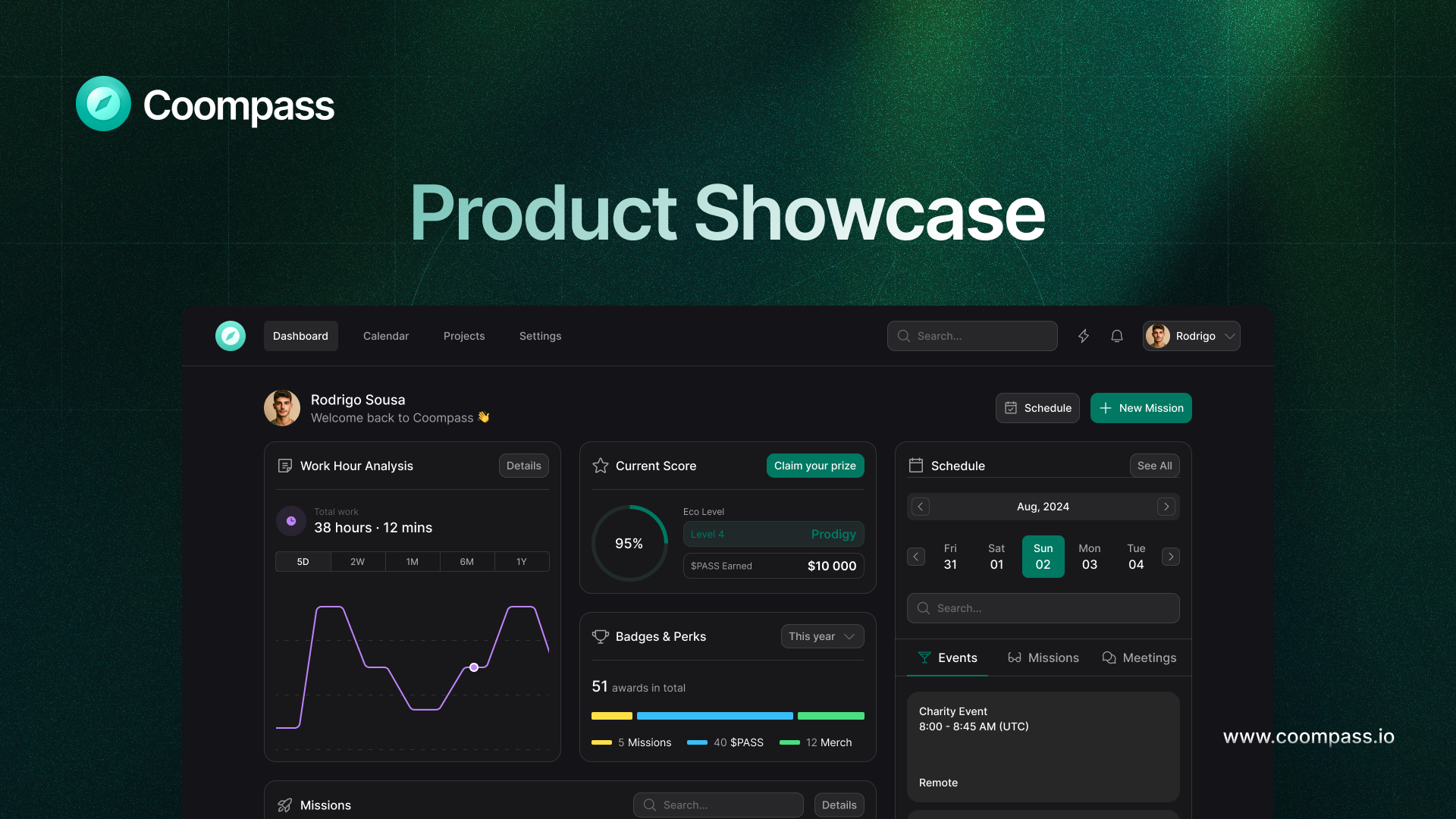Click the New Mission button
The image size is (1456, 819).
click(x=1141, y=408)
